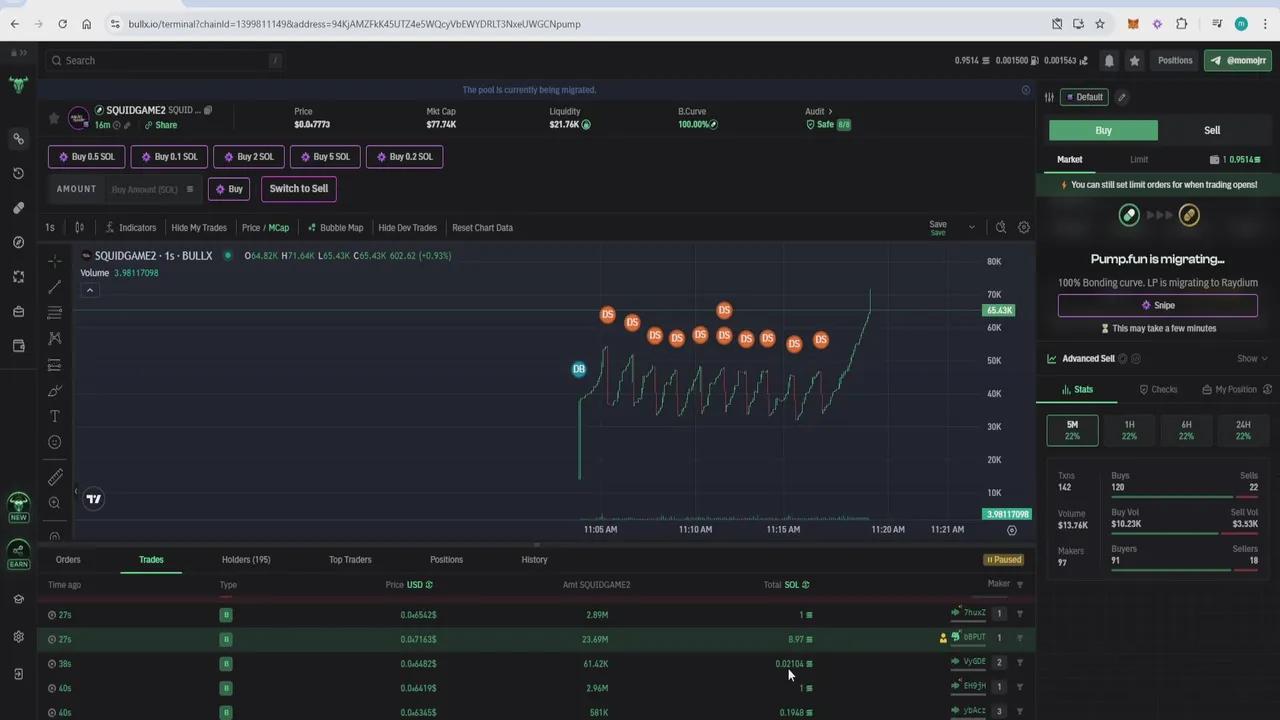
Task: Select the Limit order tab
Action: click(1139, 160)
